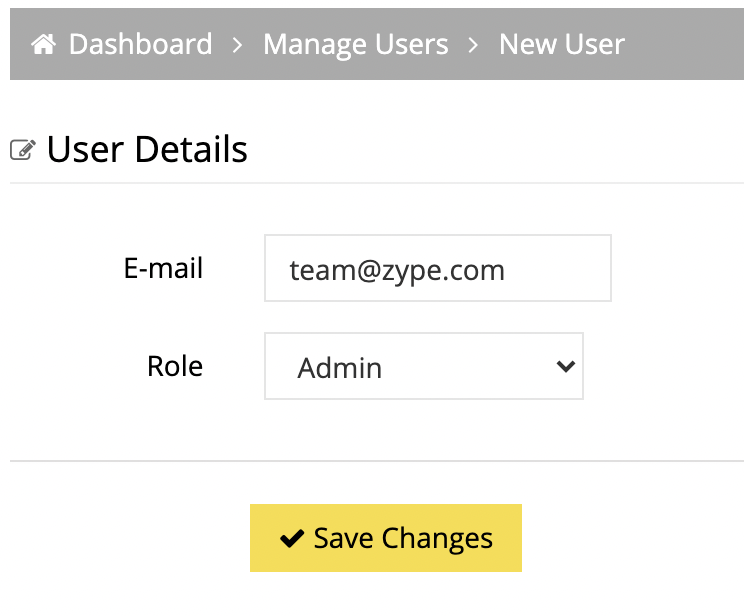744x616 pixels.
Task: Click the checkmark icon on Save Changes
Action: point(292,538)
